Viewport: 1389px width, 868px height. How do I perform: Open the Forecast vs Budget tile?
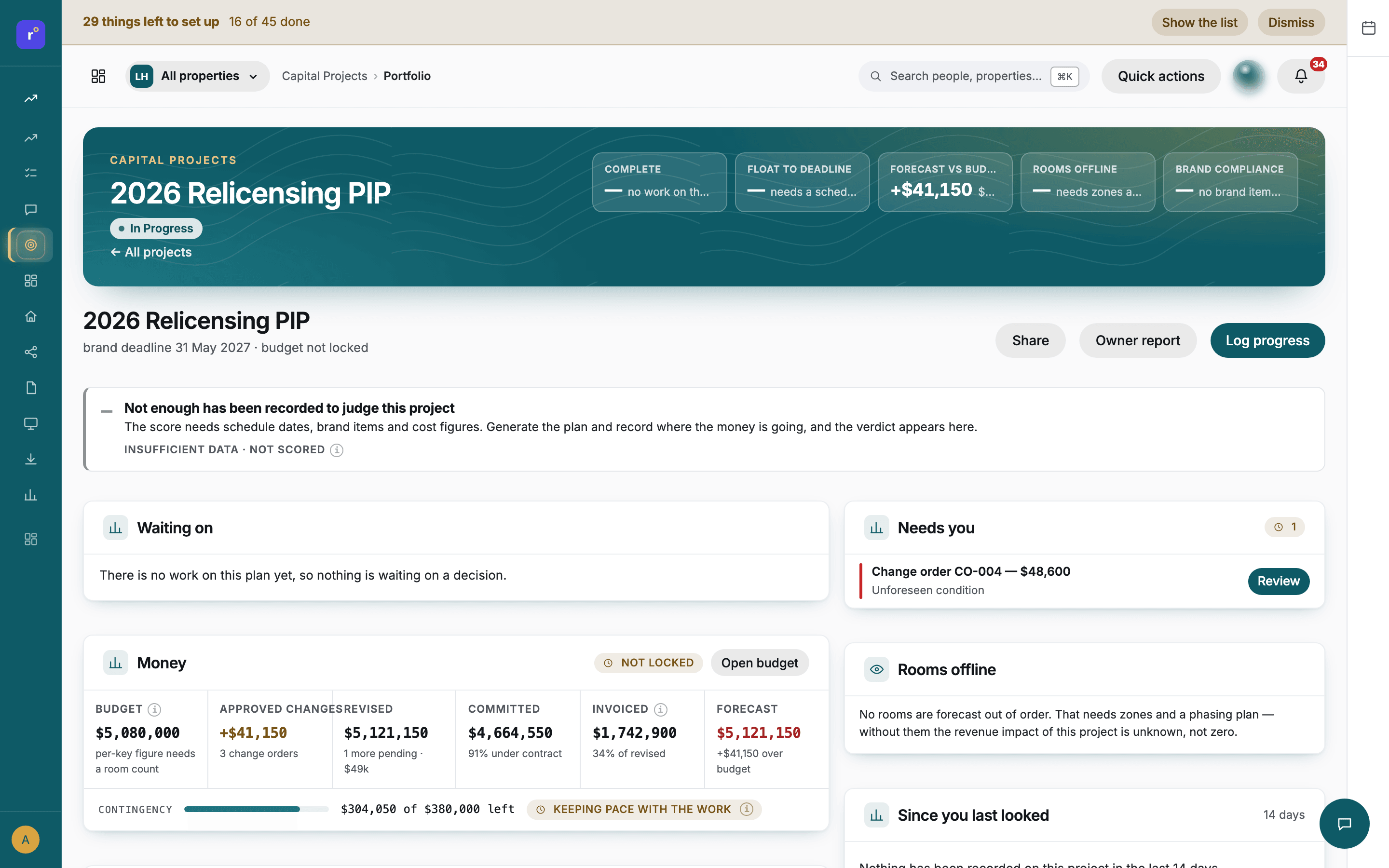coord(945,182)
